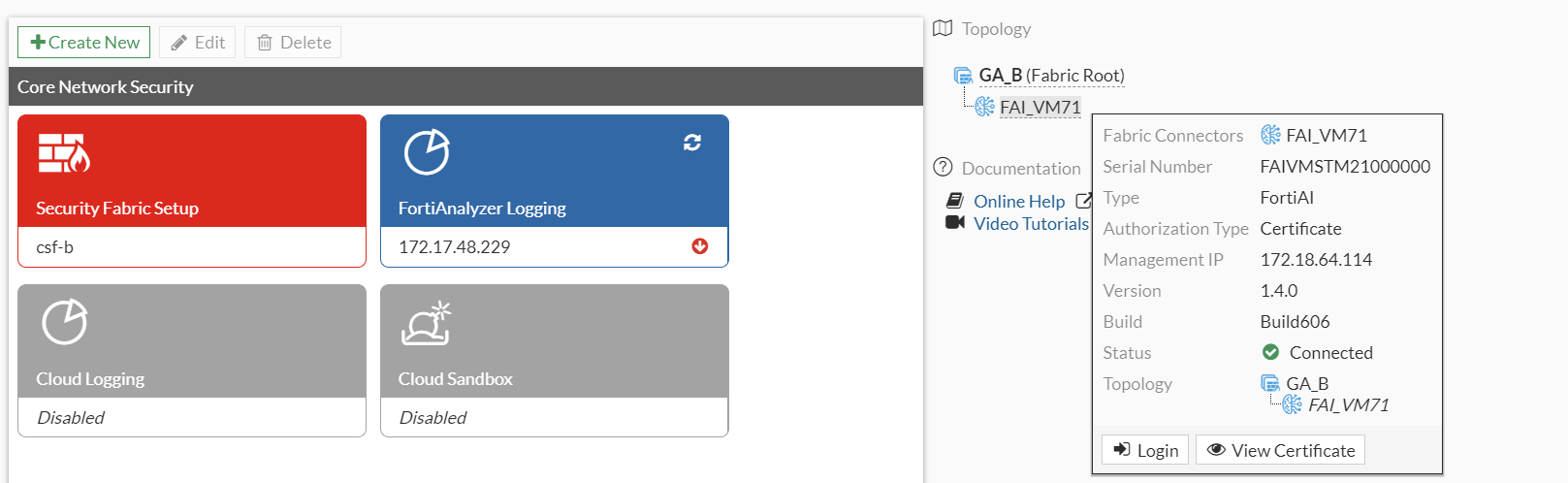This screenshot has height=483, width=1568.
Task: Click the Documentation heading
Action: [x=1021, y=168]
